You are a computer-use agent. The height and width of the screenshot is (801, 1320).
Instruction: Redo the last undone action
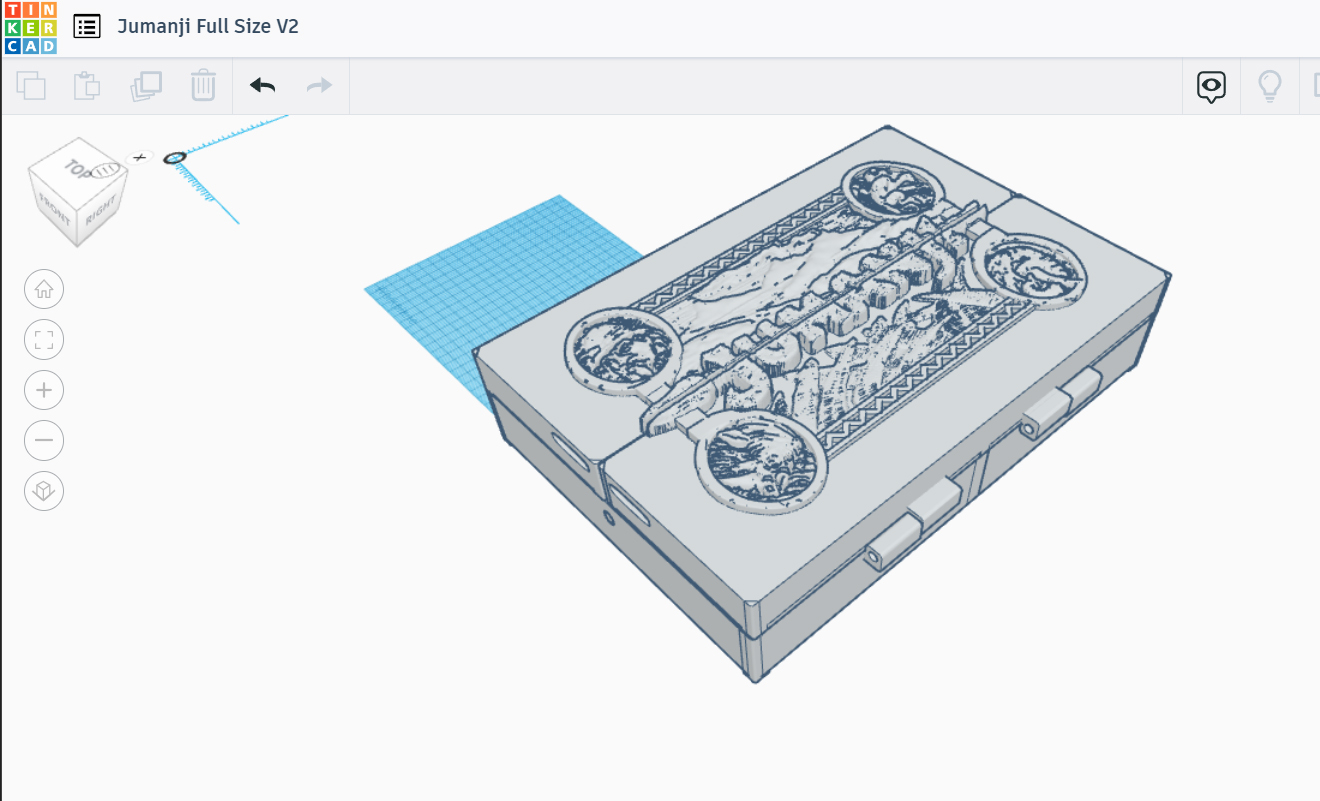point(319,86)
